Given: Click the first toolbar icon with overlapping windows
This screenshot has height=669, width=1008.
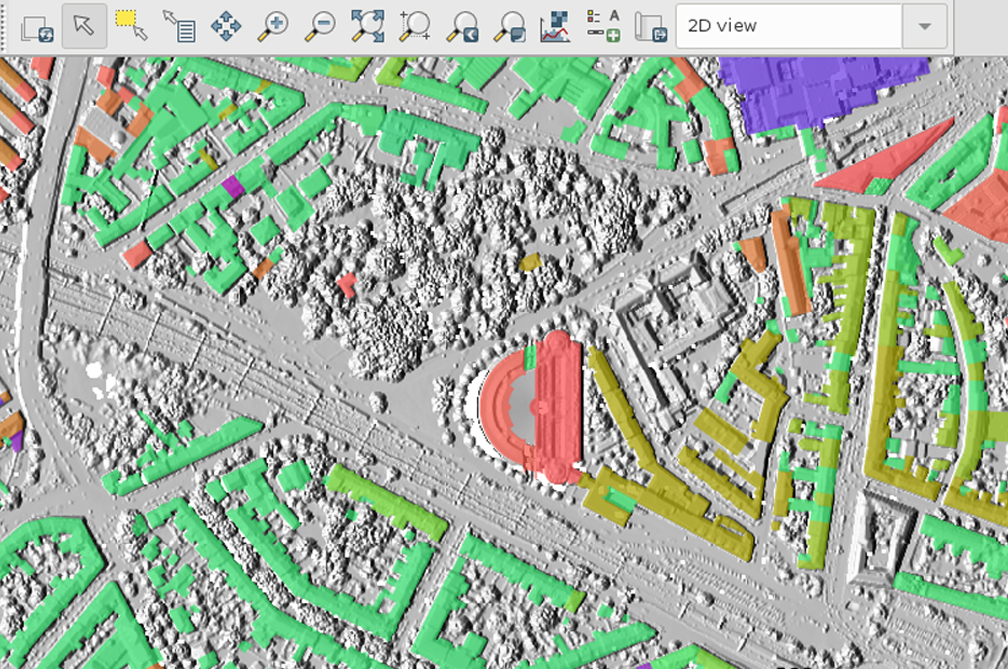Looking at the screenshot, I should 38,26.
